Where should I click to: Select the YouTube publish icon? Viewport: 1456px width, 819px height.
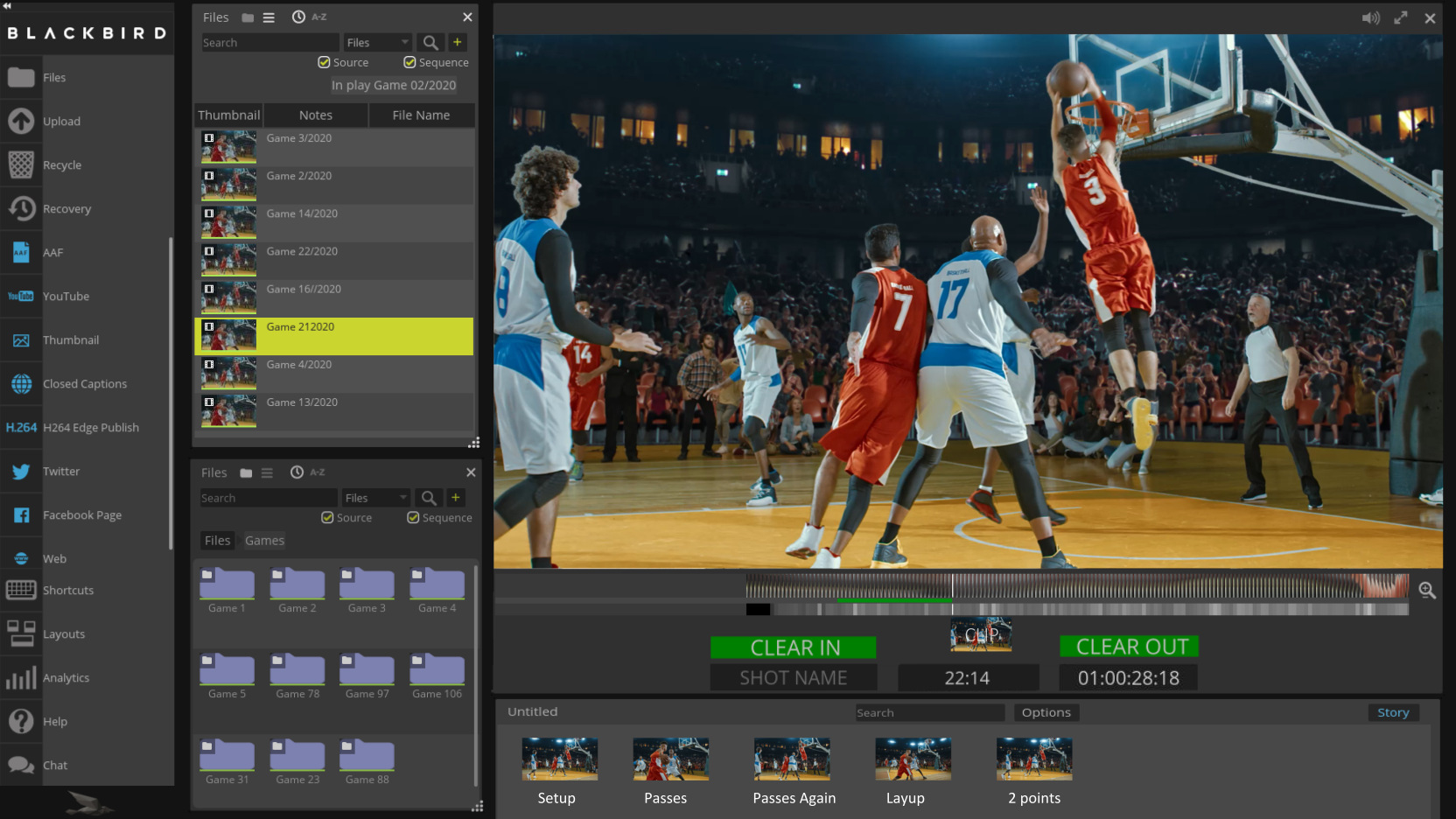pyautogui.click(x=22, y=296)
